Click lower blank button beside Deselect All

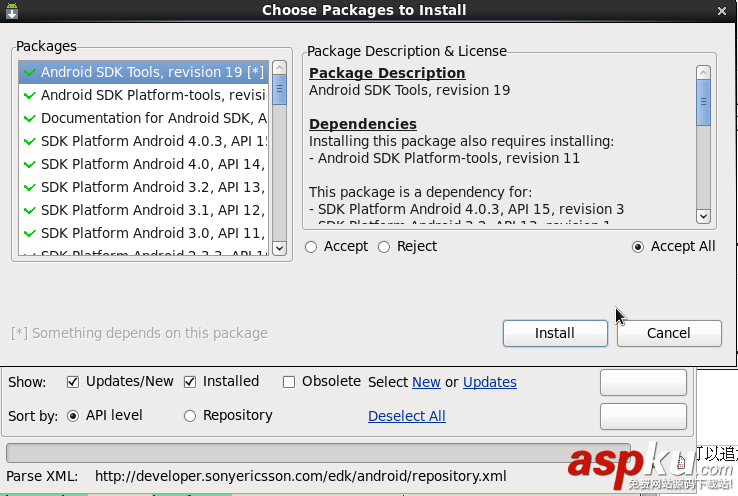(643, 416)
